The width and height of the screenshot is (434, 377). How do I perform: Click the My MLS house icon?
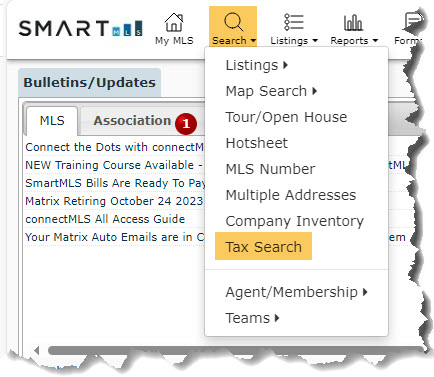click(x=174, y=22)
